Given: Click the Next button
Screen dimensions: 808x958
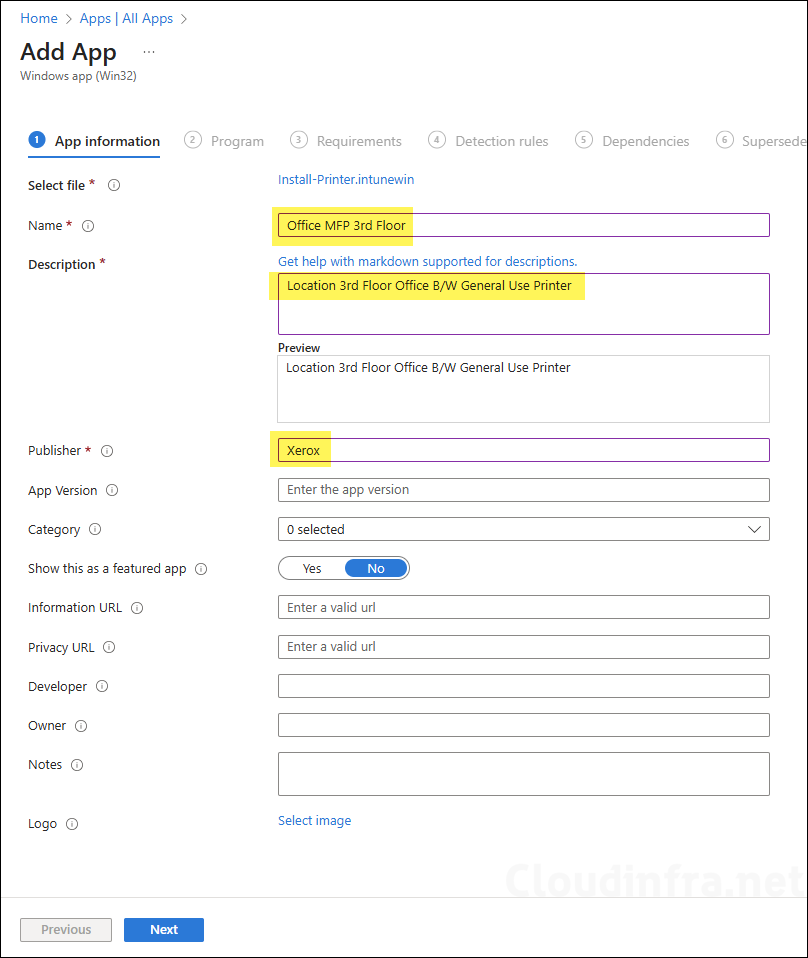Looking at the screenshot, I should click(163, 929).
